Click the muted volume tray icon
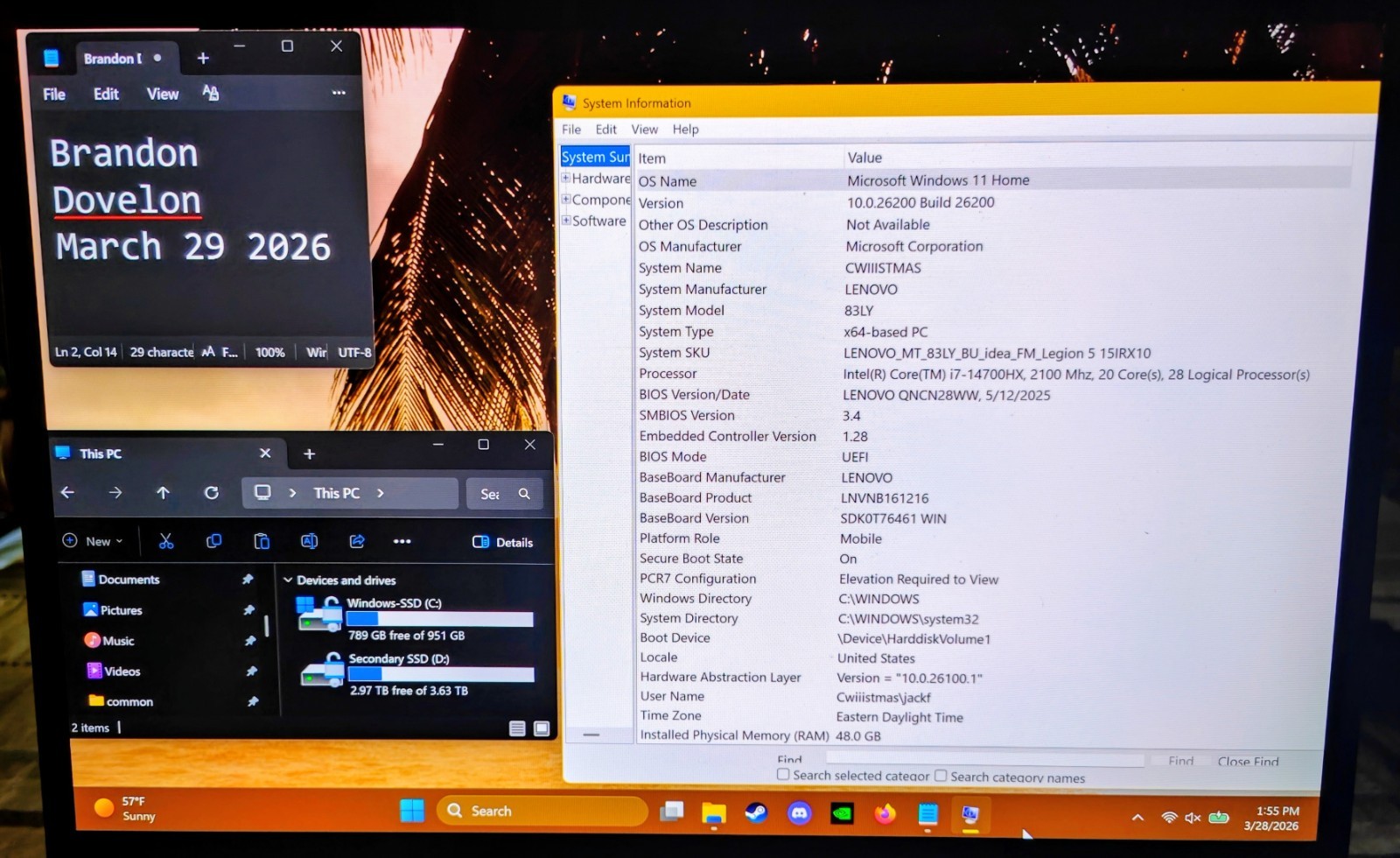 coord(1193,818)
